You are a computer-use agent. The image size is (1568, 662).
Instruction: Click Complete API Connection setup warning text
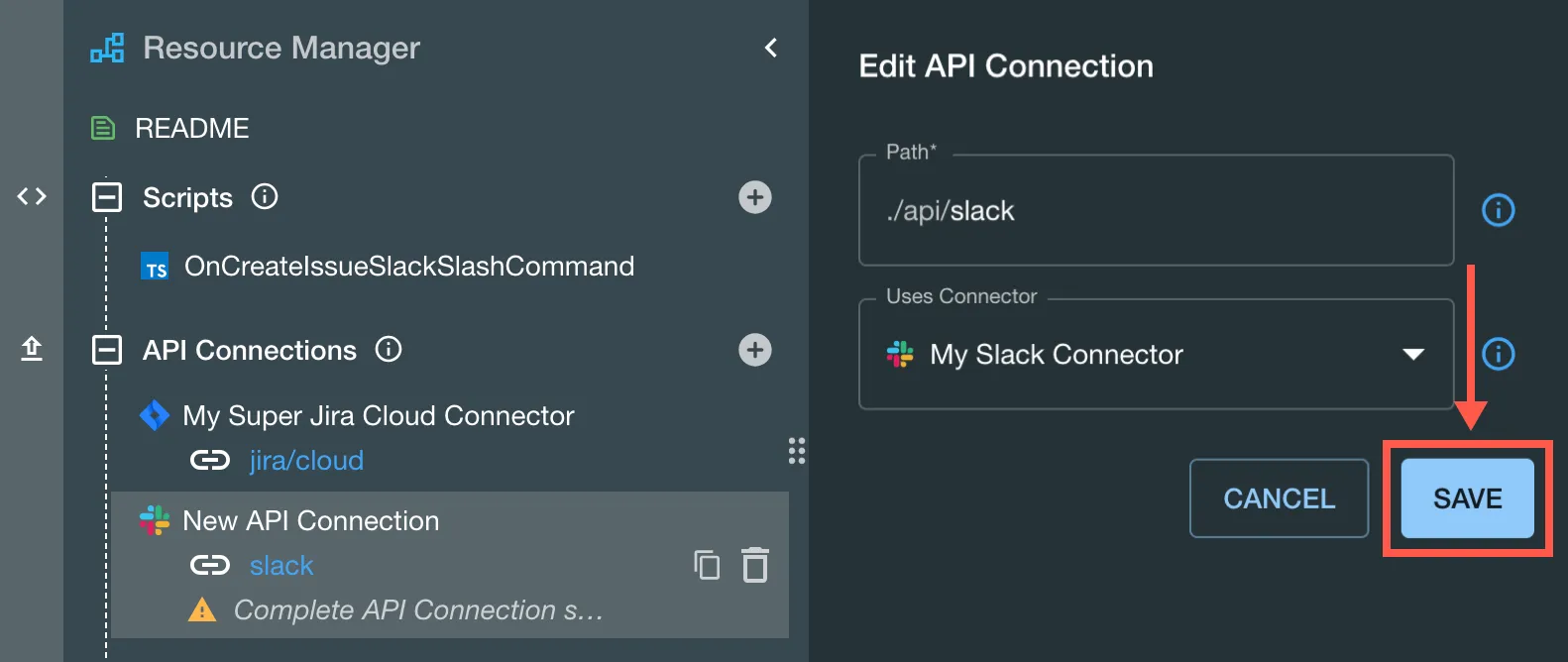(418, 610)
